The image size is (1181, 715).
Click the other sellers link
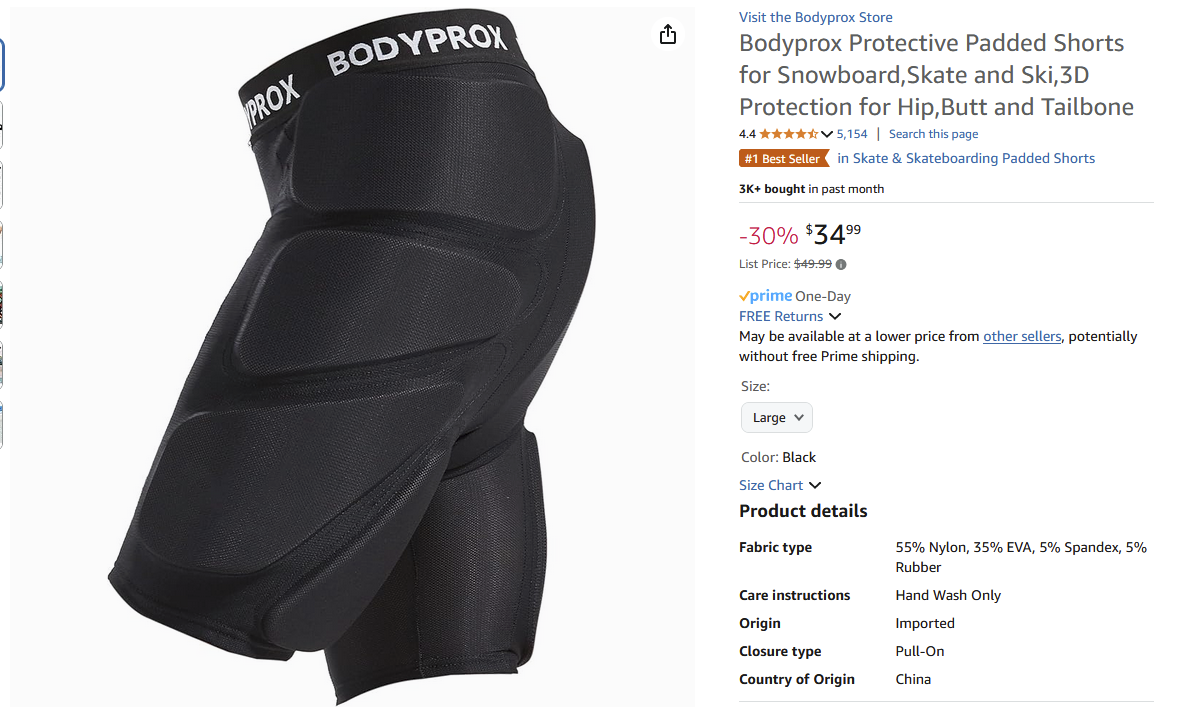[x=1021, y=337]
